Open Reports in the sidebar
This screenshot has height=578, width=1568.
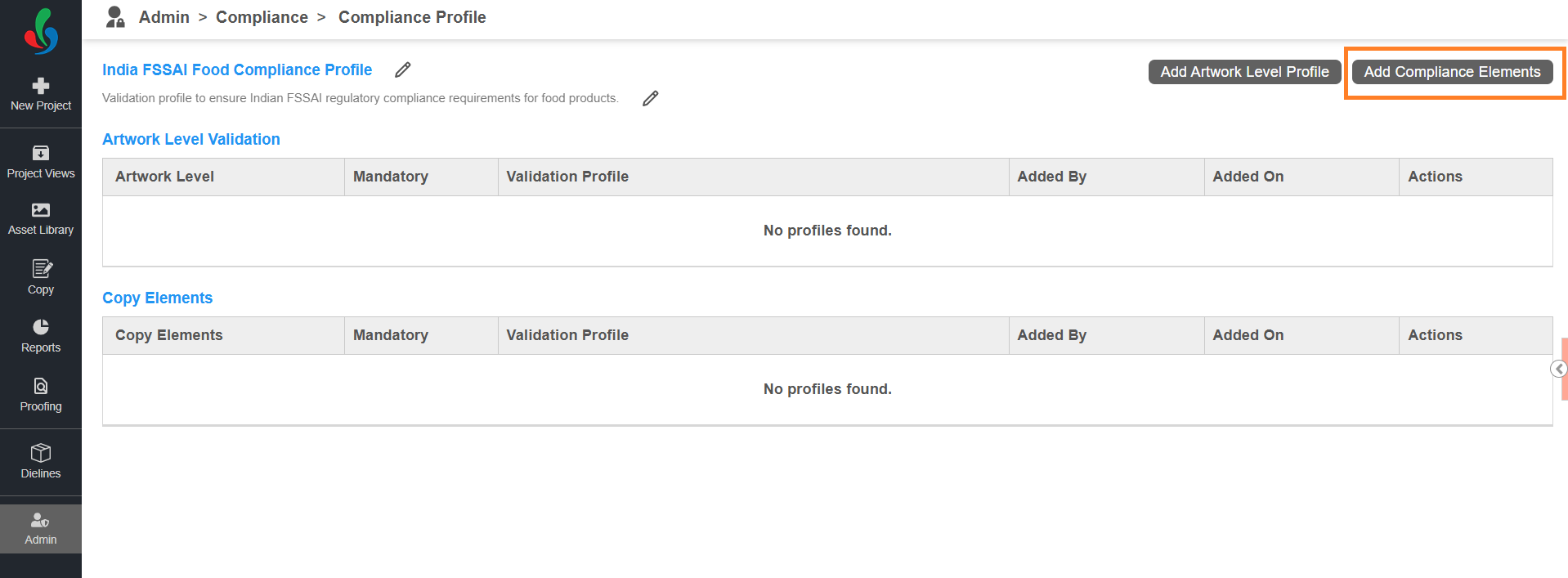click(41, 336)
